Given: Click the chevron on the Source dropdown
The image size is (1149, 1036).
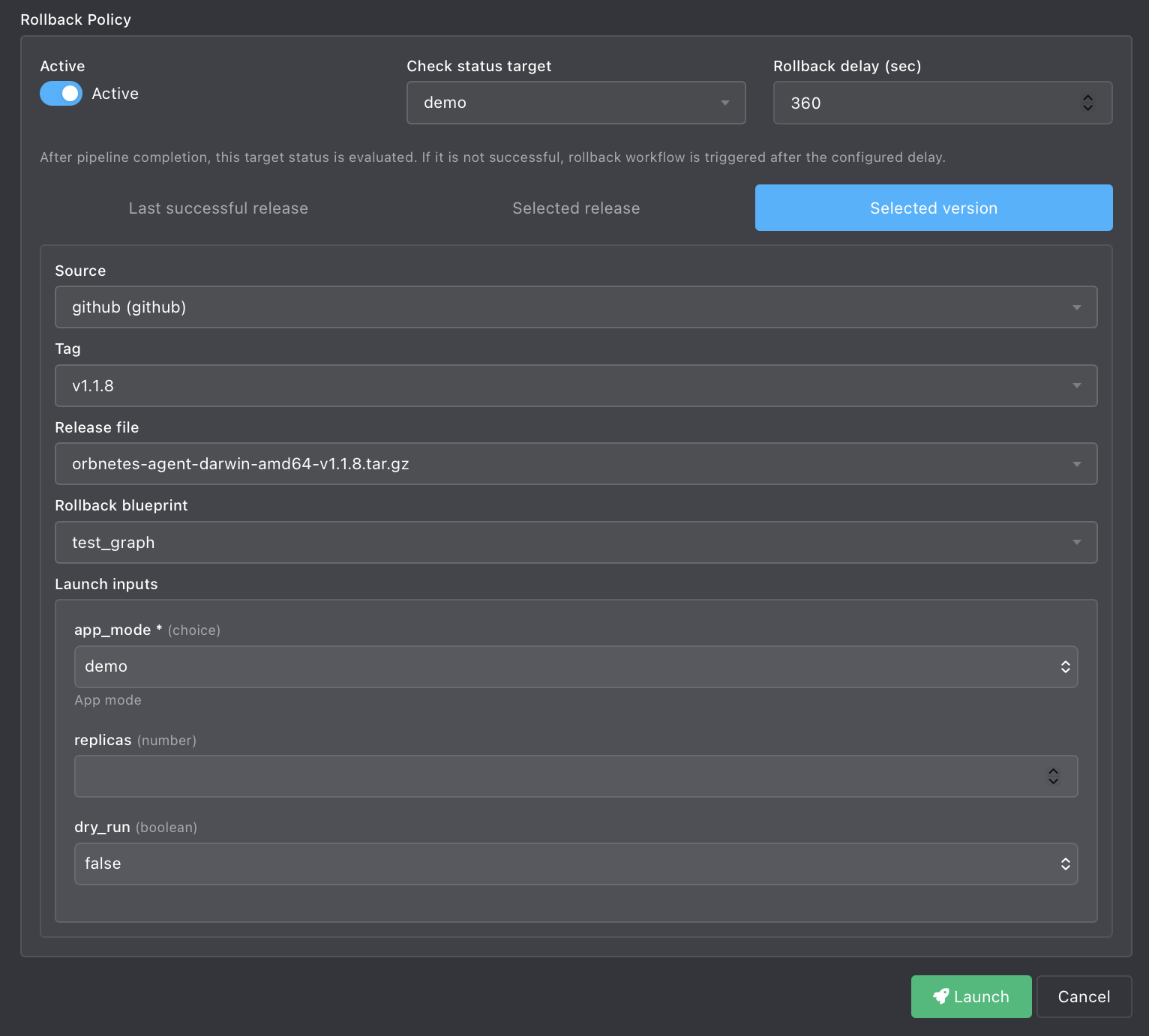Looking at the screenshot, I should [1077, 307].
